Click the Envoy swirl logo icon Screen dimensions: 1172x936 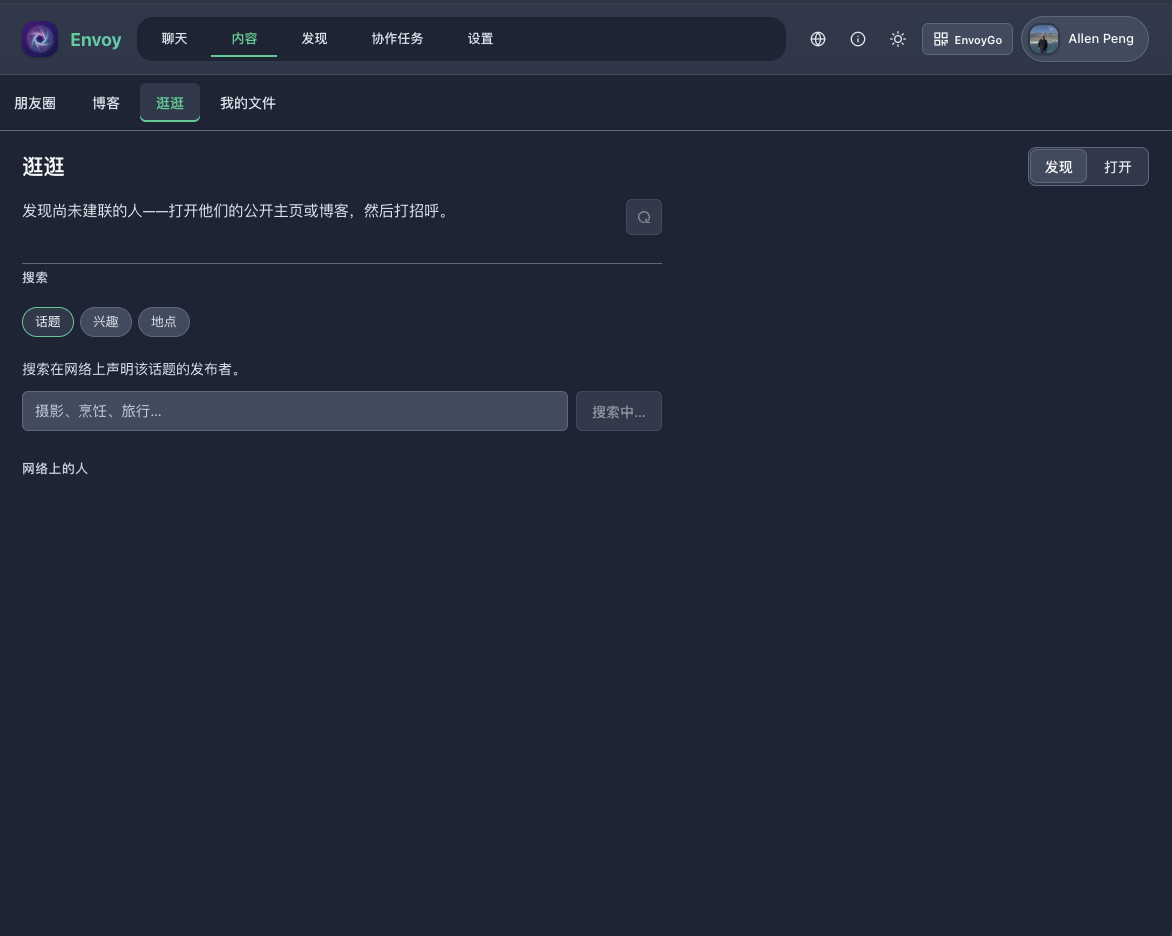(x=40, y=39)
